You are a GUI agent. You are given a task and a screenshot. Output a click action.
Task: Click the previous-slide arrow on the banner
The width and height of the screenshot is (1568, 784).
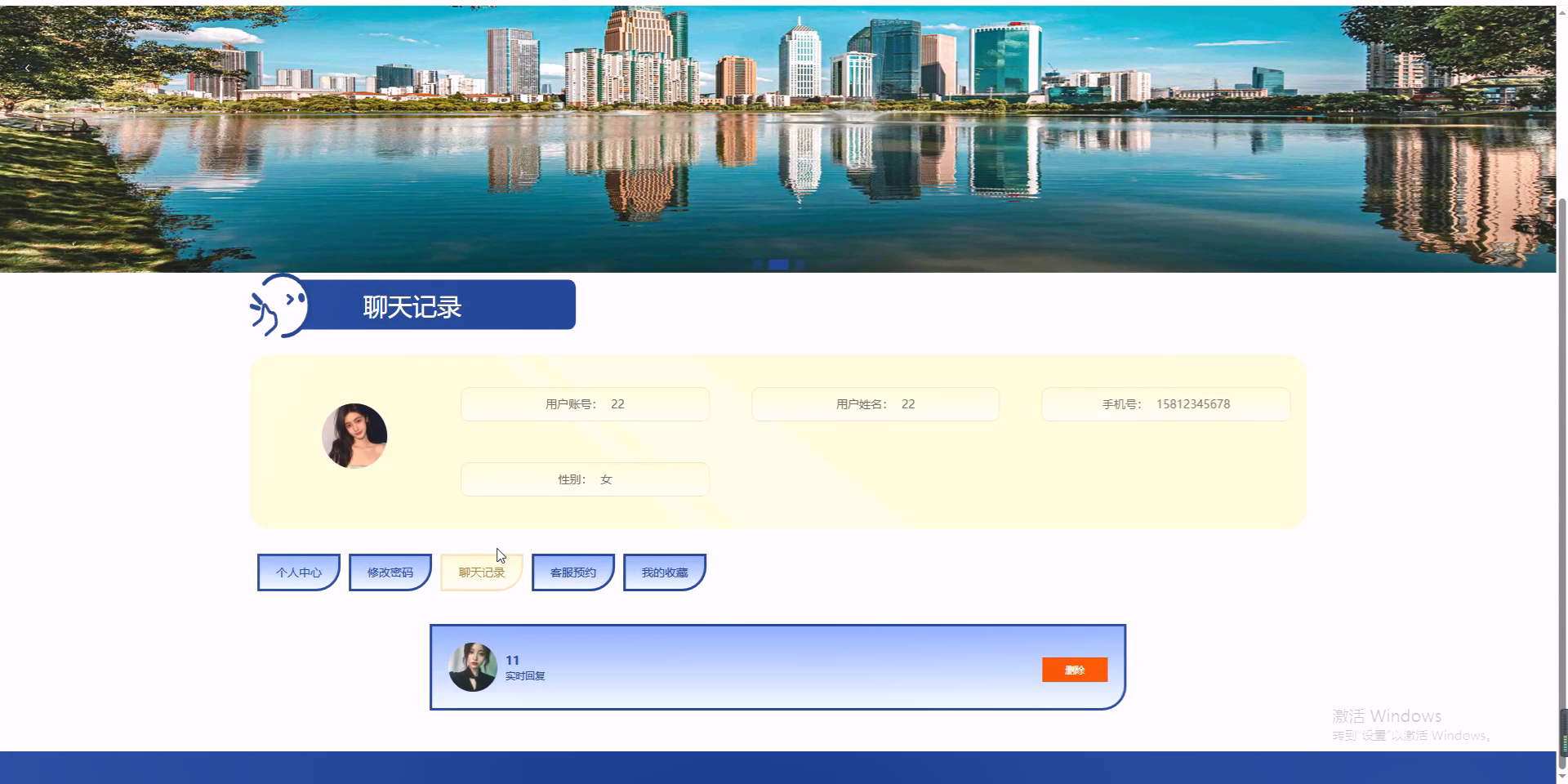(x=27, y=68)
